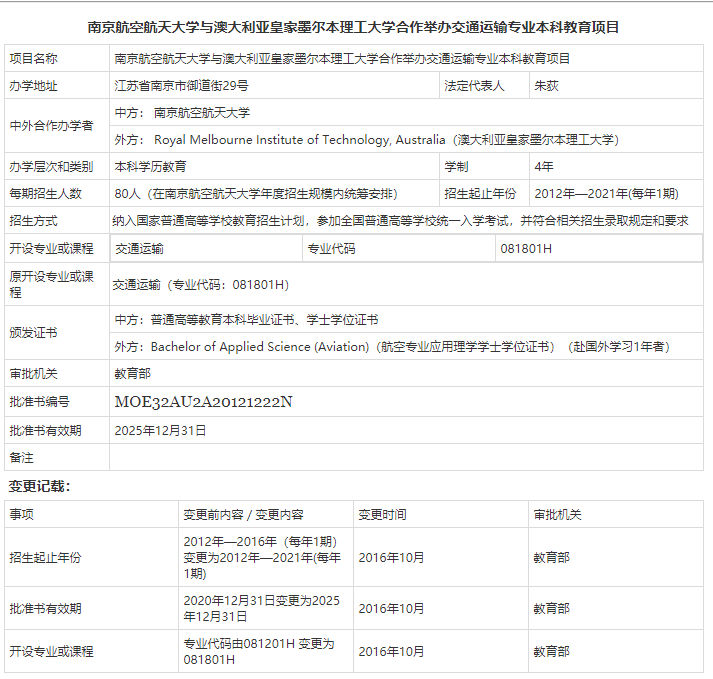Click the 批准书有效期 label in main table
Viewport: 713px width, 679px height.
45,430
